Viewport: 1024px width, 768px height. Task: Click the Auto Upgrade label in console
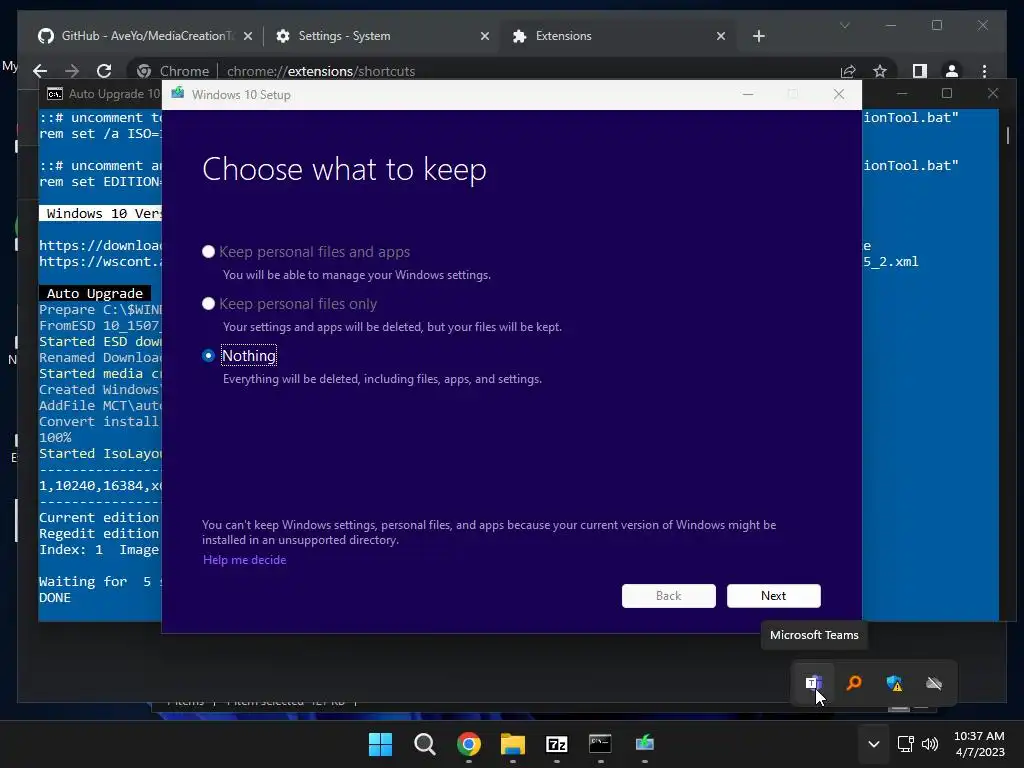click(95, 294)
